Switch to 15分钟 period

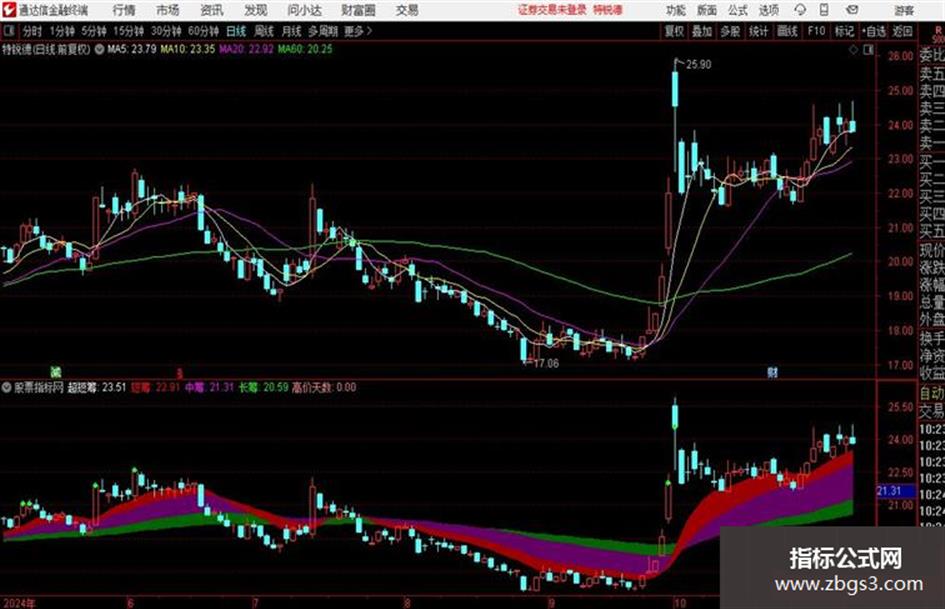tap(128, 31)
